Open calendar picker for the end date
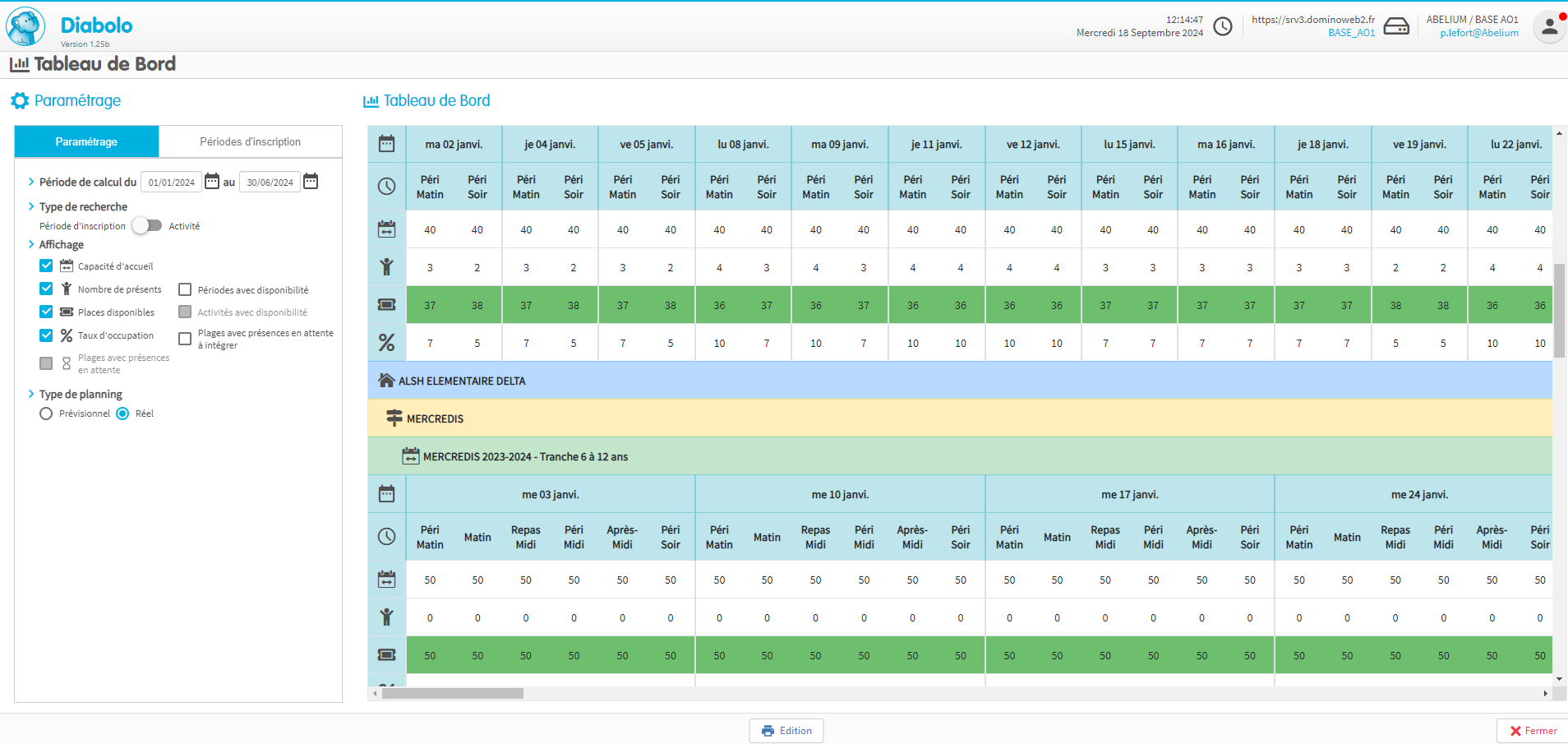This screenshot has height=744, width=1568. tap(311, 182)
